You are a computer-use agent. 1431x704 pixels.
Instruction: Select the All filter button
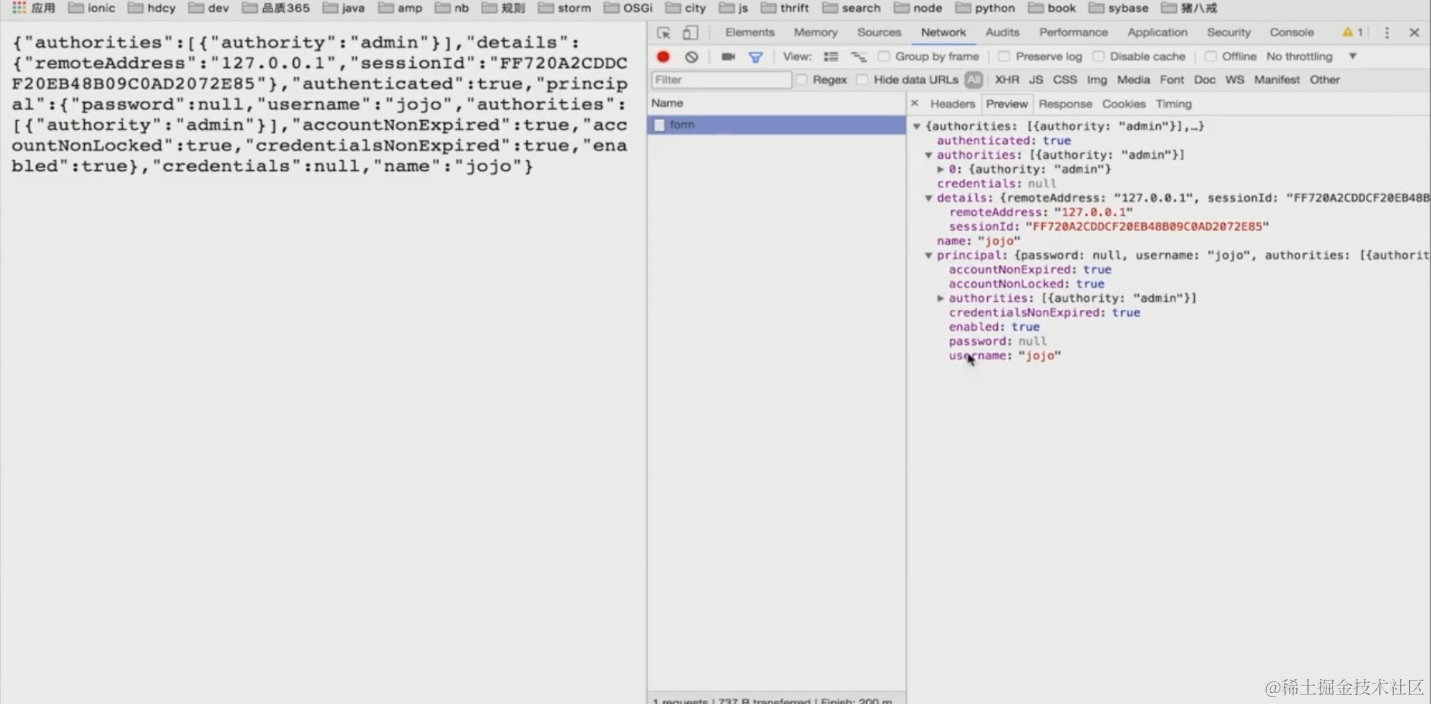(x=974, y=80)
